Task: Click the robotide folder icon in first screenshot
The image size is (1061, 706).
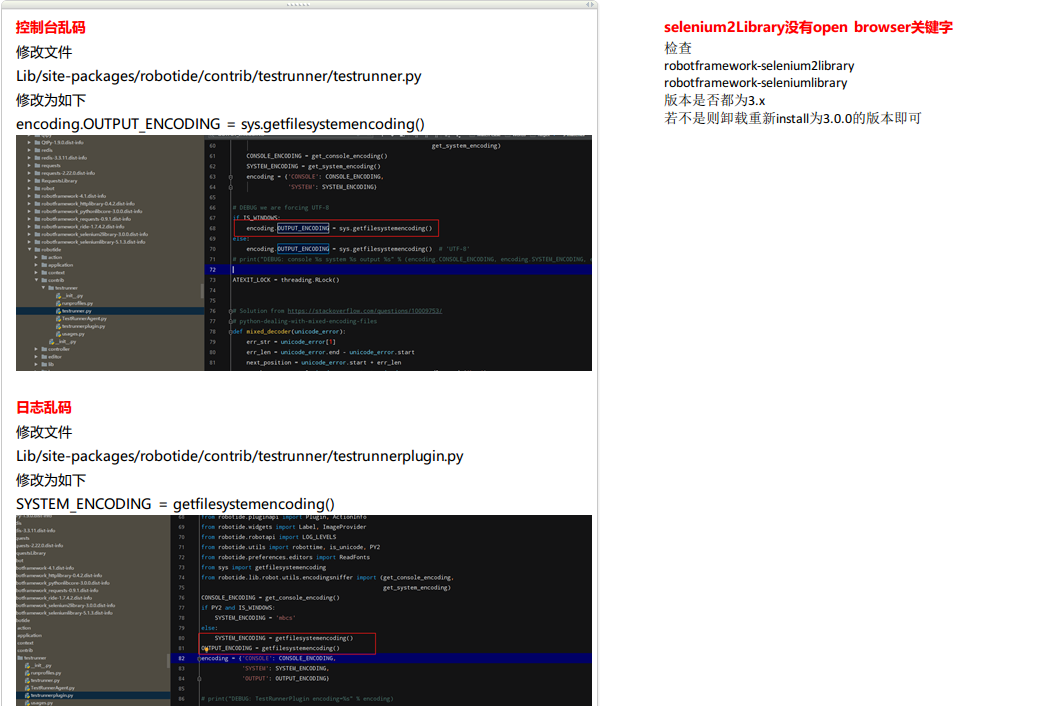Action: point(37,250)
